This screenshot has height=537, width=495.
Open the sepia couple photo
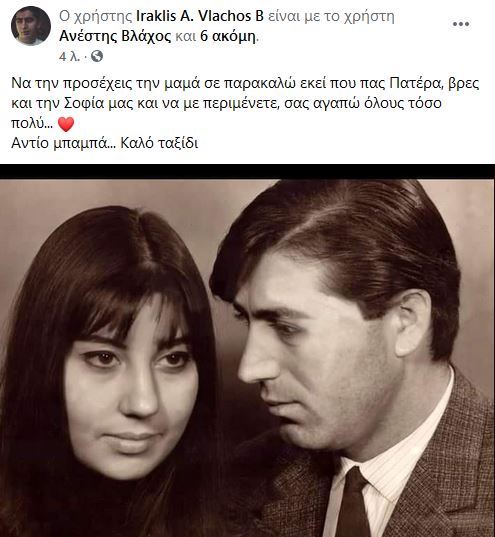point(247,358)
